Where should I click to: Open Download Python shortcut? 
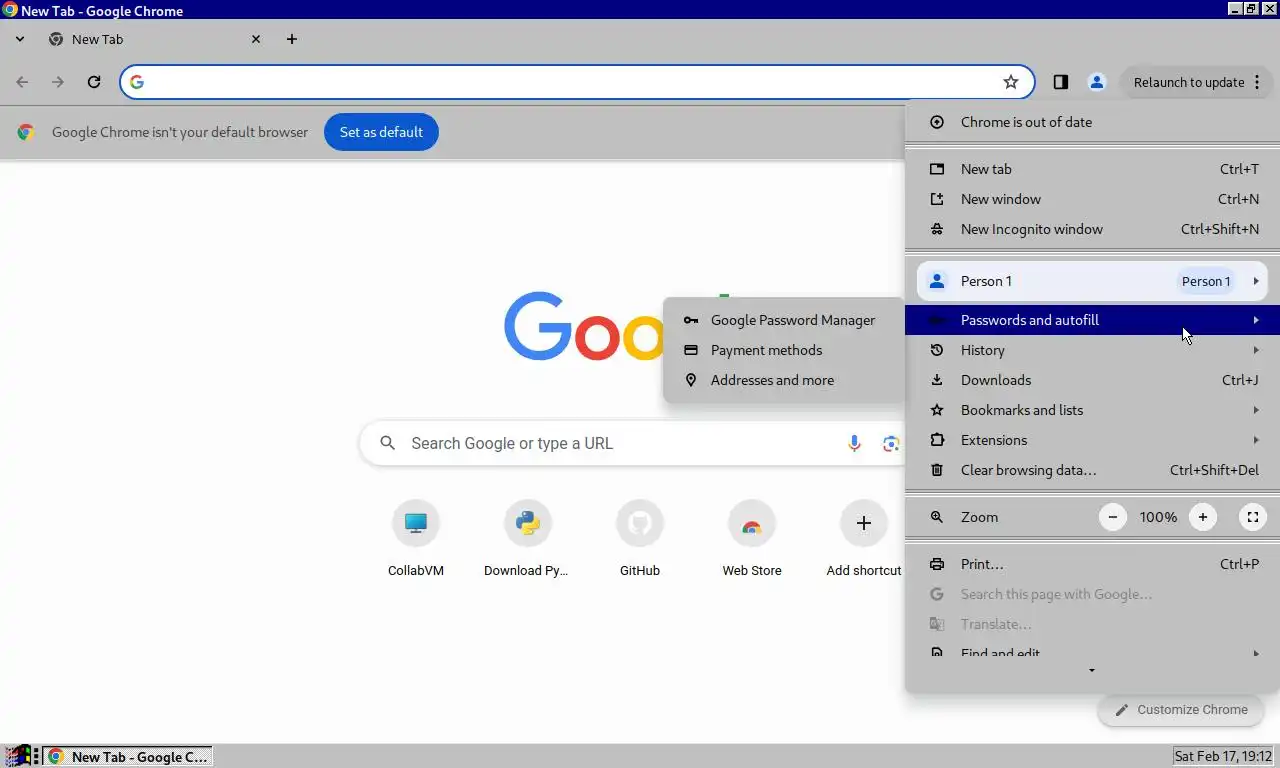pos(528,539)
